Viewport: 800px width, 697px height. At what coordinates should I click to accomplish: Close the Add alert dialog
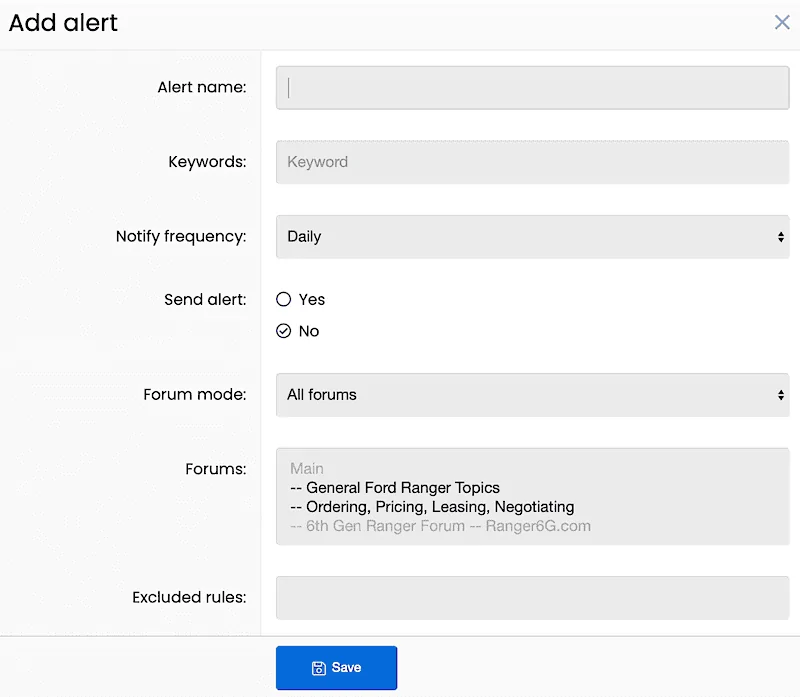point(782,22)
